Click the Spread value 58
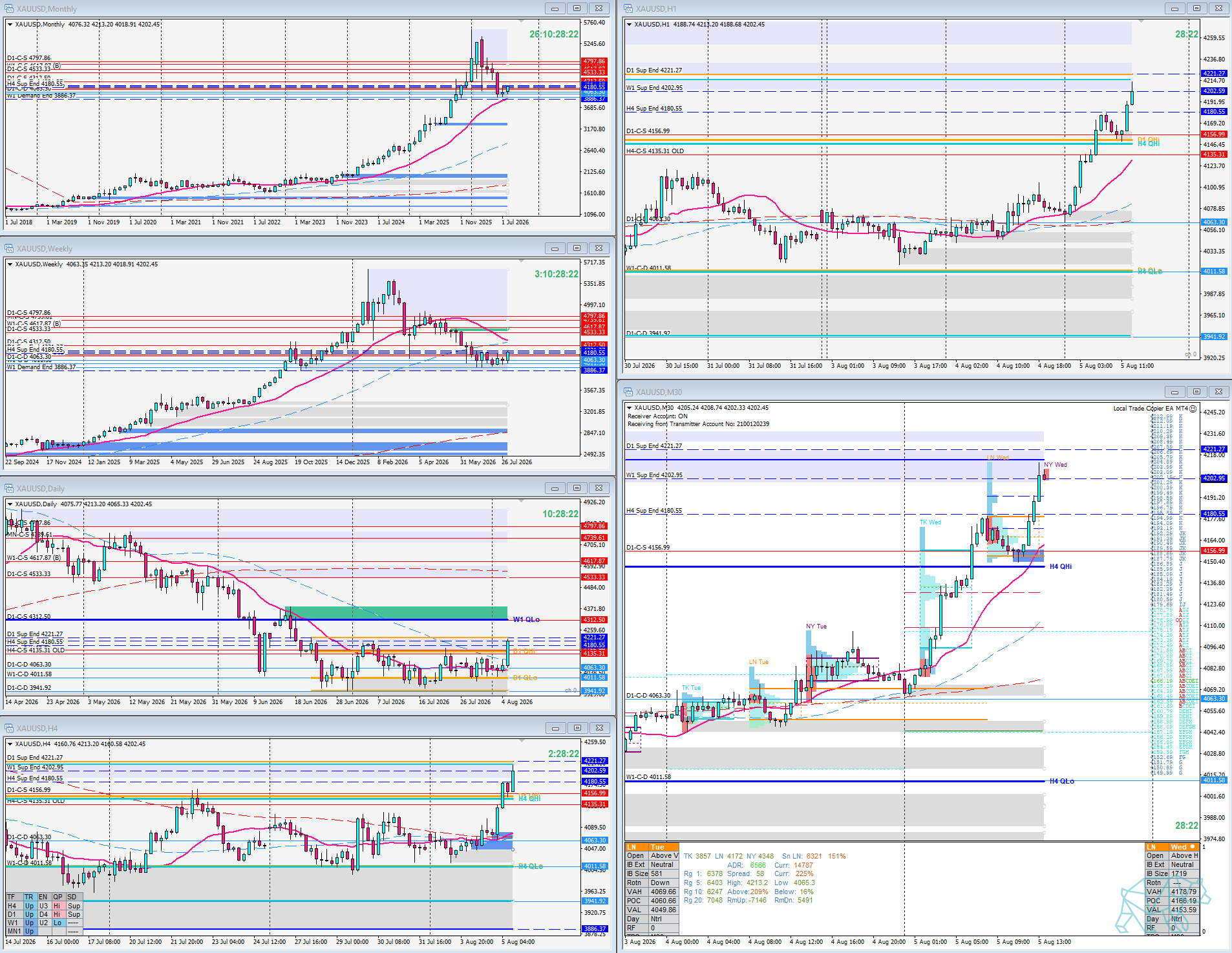This screenshot has height=953, width=1232. point(760,873)
